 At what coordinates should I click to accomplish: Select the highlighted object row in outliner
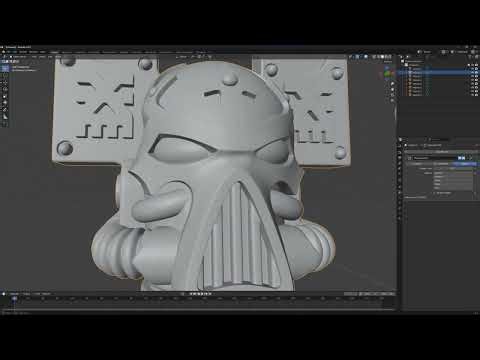coord(438,72)
